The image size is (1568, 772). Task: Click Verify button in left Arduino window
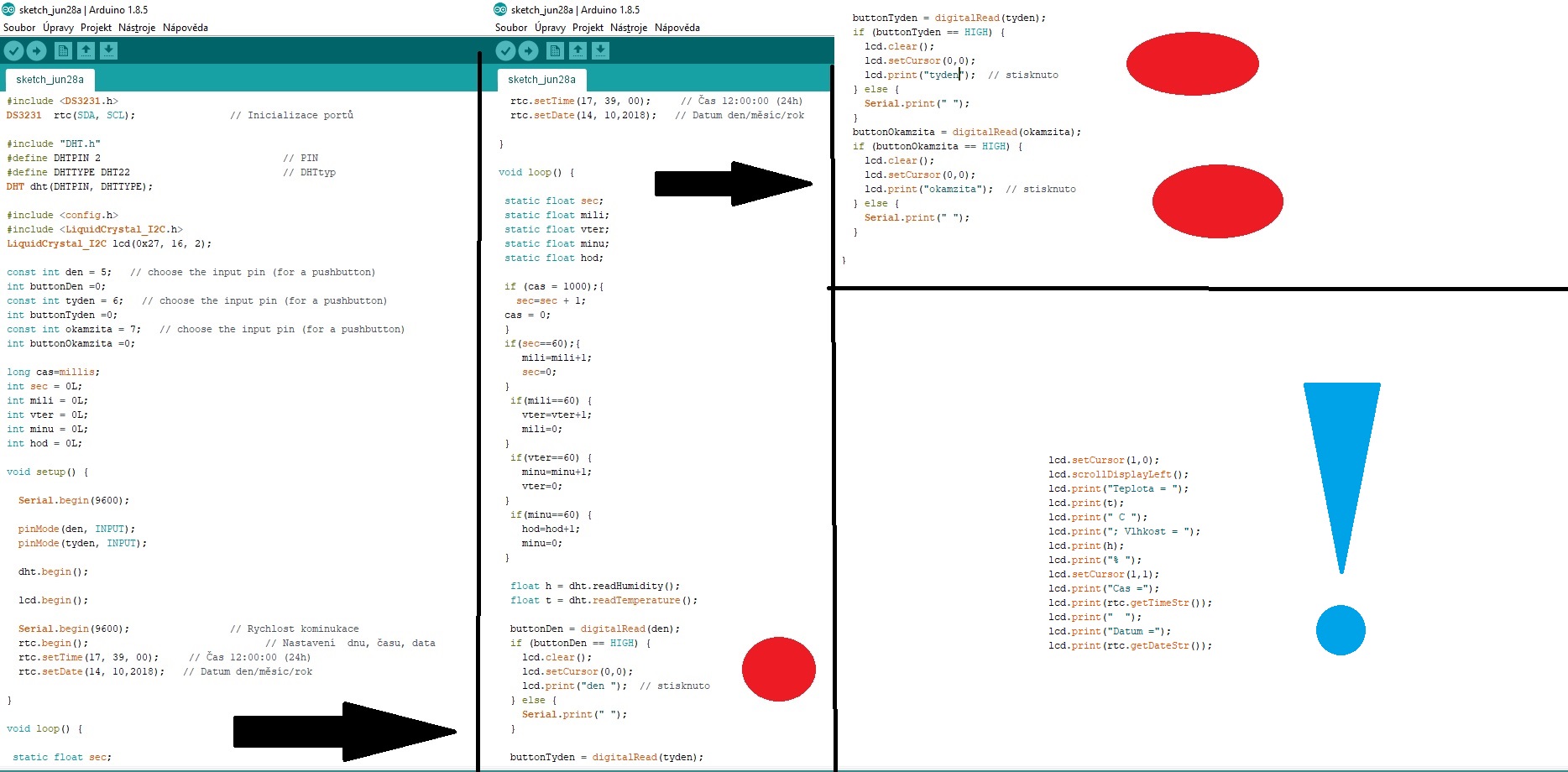pyautogui.click(x=13, y=51)
